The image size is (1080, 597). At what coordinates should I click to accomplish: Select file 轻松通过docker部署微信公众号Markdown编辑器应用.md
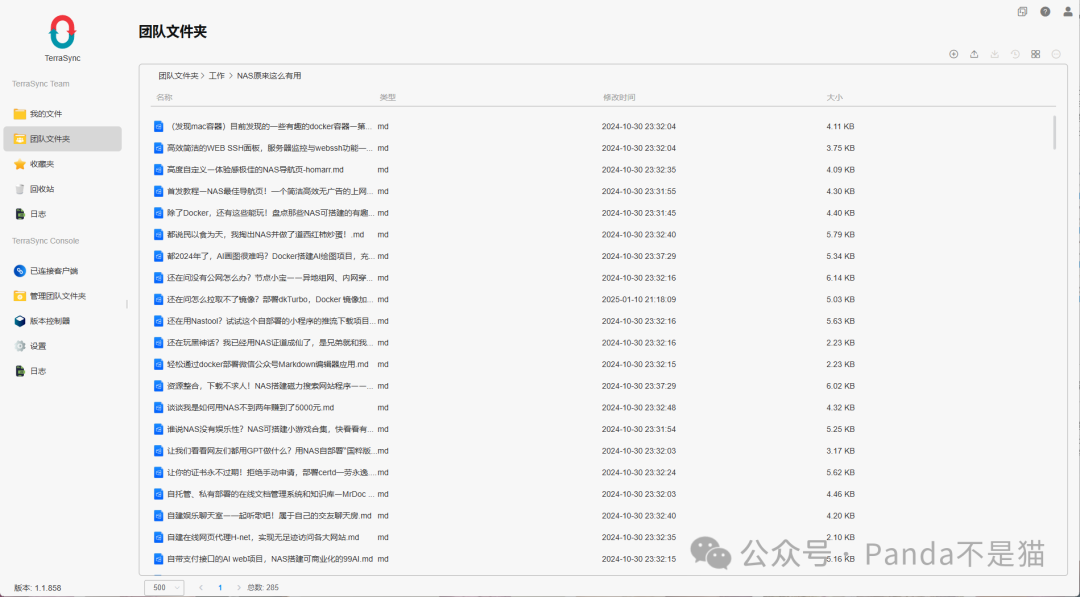(268, 364)
